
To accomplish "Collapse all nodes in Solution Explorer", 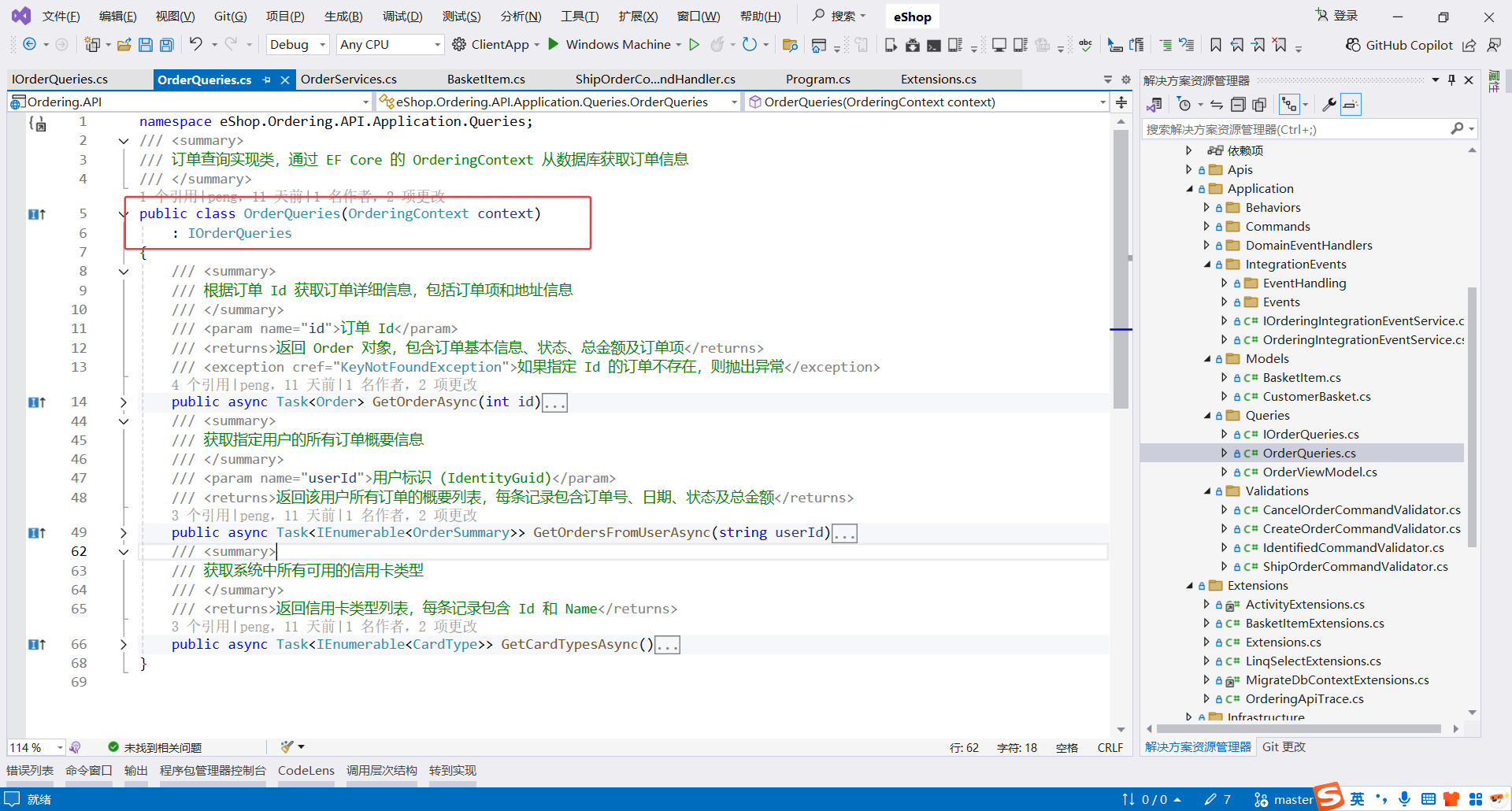I will (x=1239, y=104).
